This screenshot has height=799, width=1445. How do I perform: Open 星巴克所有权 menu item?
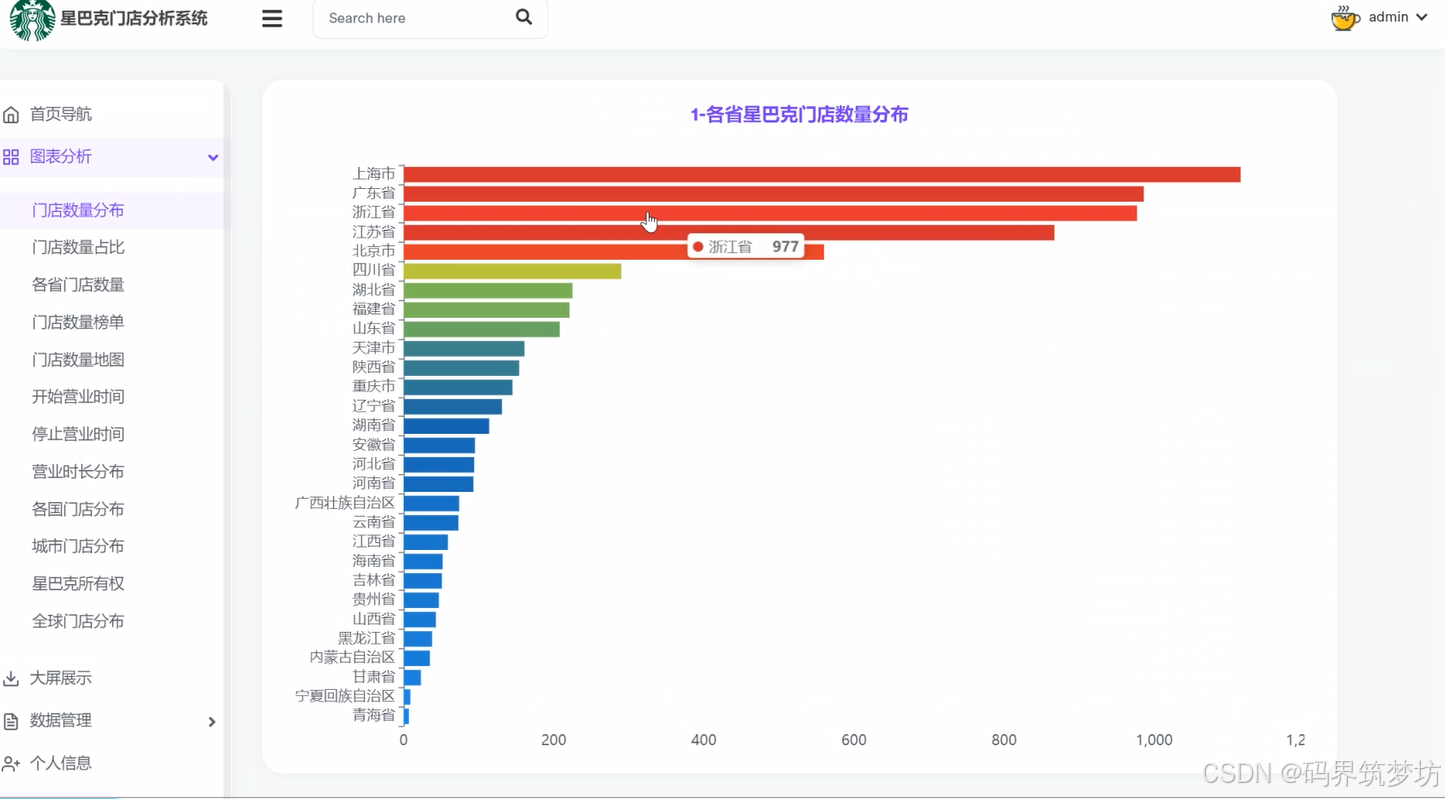(78, 584)
